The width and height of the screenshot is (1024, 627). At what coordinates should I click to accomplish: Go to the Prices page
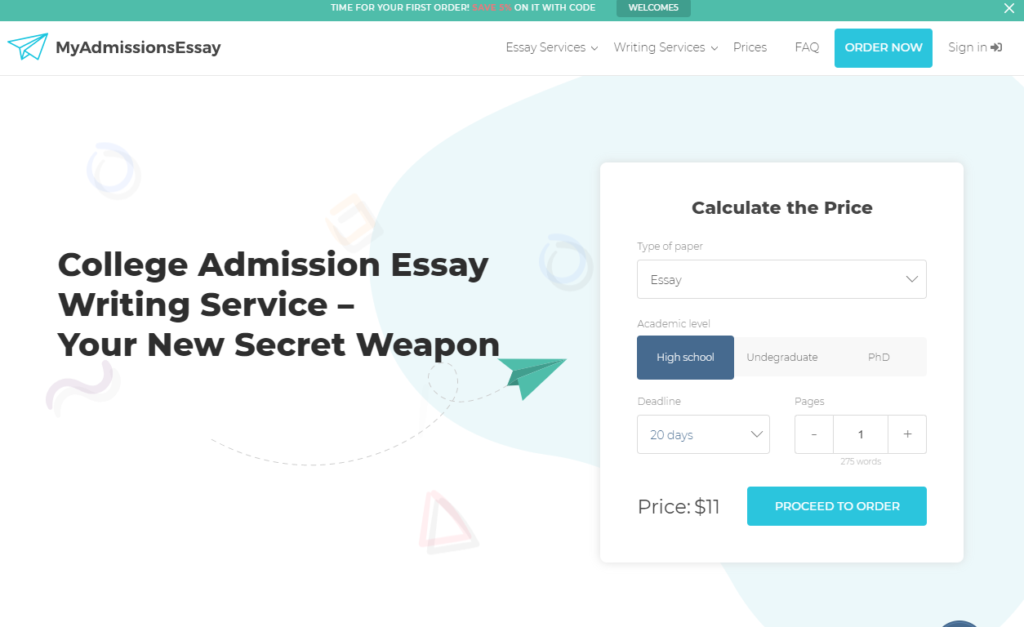pyautogui.click(x=750, y=47)
